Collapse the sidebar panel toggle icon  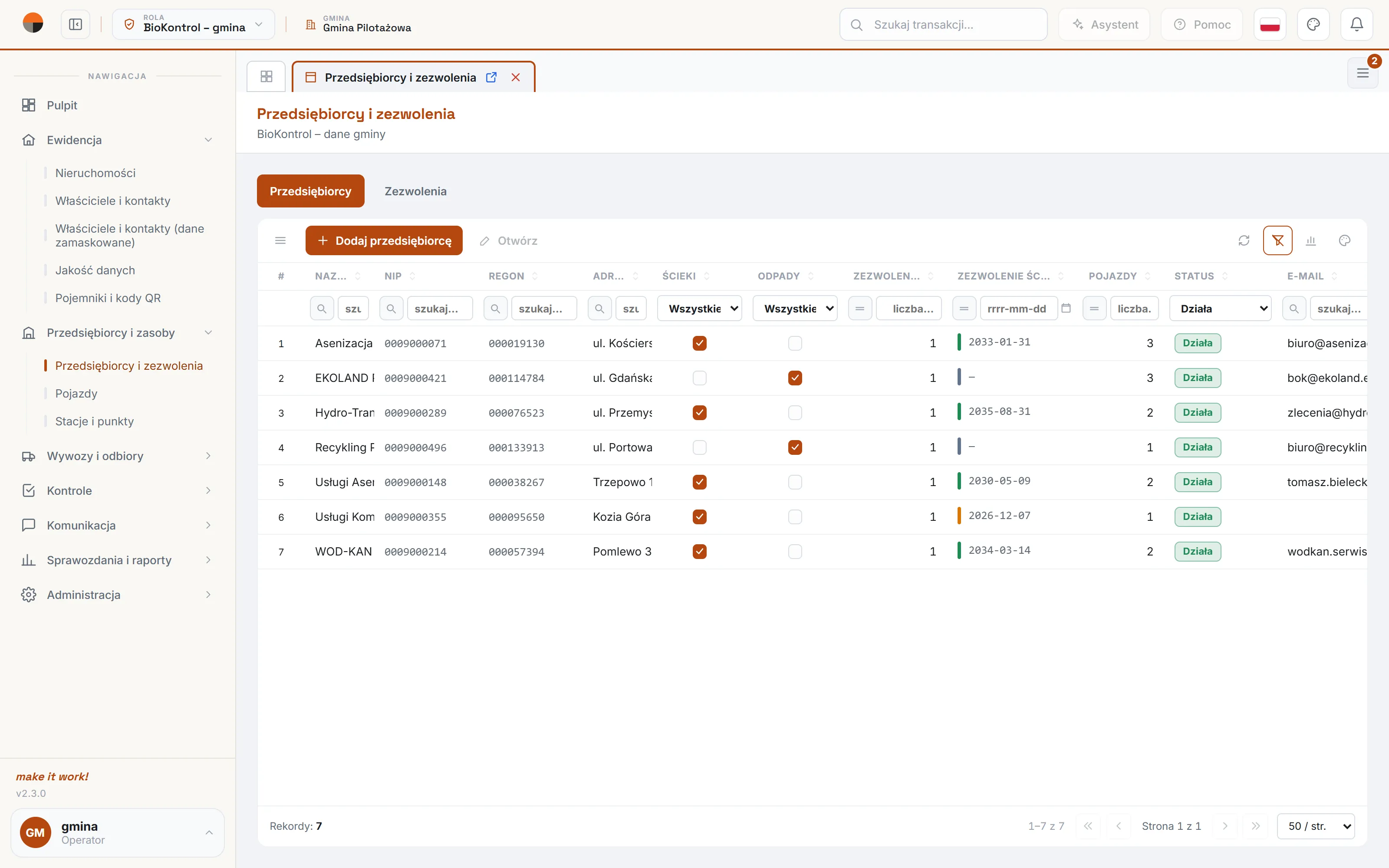pyautogui.click(x=75, y=24)
